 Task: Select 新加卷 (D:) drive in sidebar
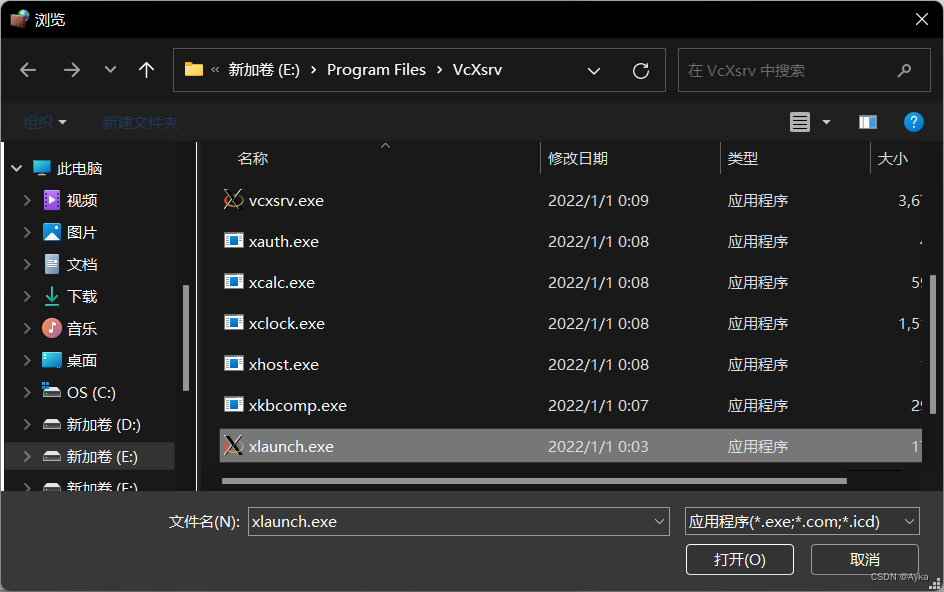click(103, 425)
